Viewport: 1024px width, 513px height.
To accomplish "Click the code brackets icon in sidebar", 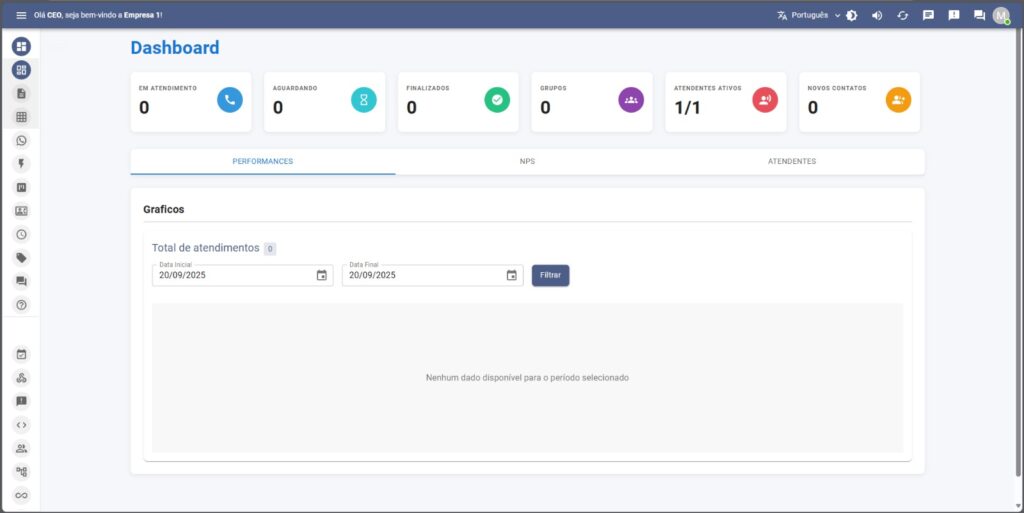I will click(21, 424).
